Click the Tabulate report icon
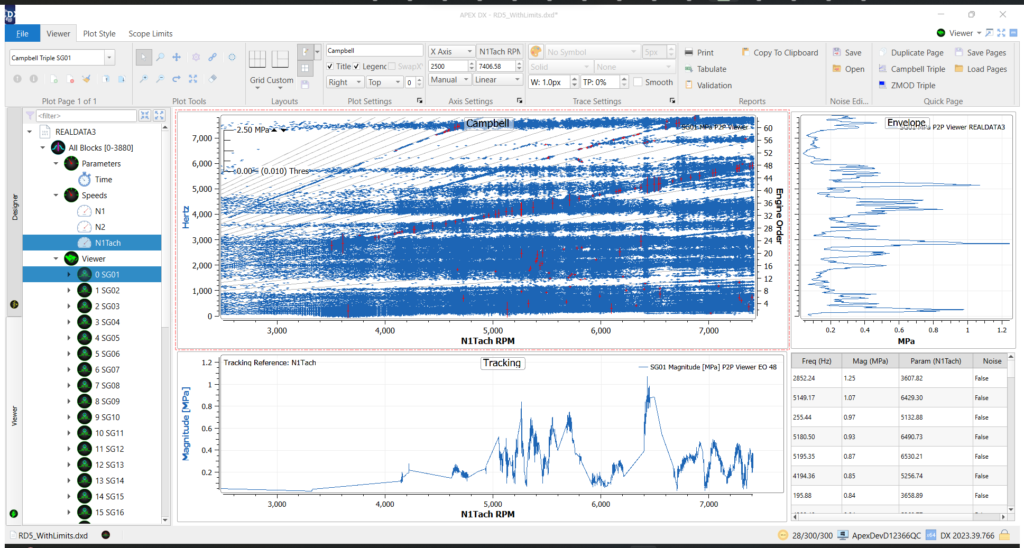The width and height of the screenshot is (1024, 548). tap(691, 69)
